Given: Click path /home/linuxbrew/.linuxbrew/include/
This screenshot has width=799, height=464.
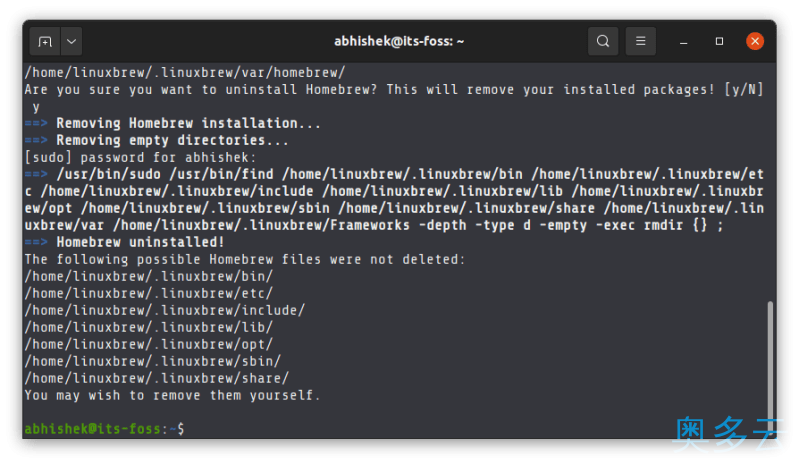Looking at the screenshot, I should click(165, 310).
